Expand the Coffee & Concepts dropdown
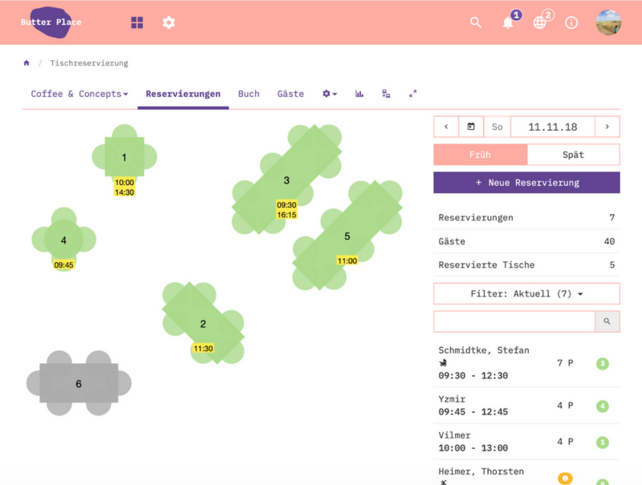The image size is (642, 485). click(x=79, y=94)
